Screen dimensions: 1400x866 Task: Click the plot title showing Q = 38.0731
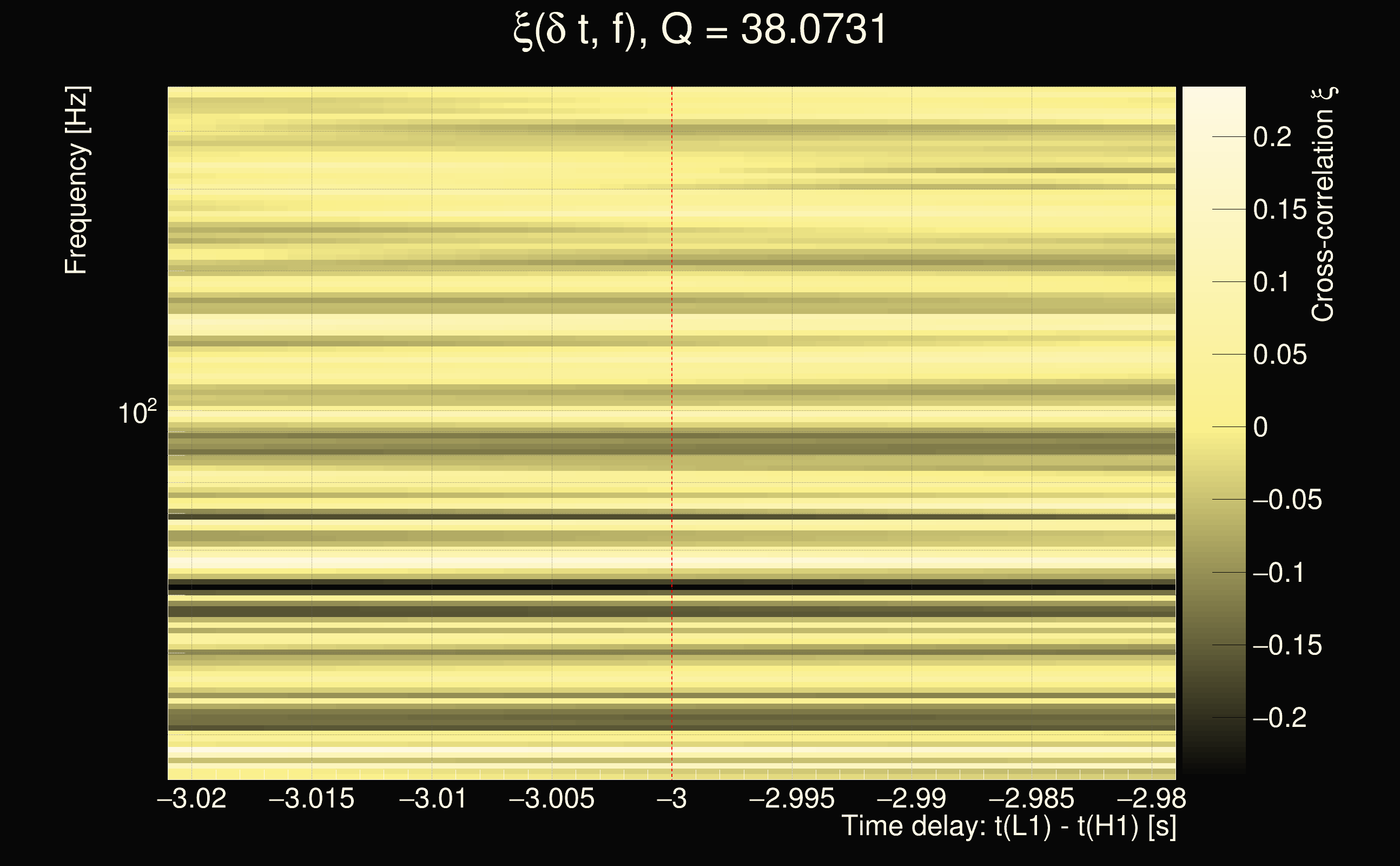(699, 30)
